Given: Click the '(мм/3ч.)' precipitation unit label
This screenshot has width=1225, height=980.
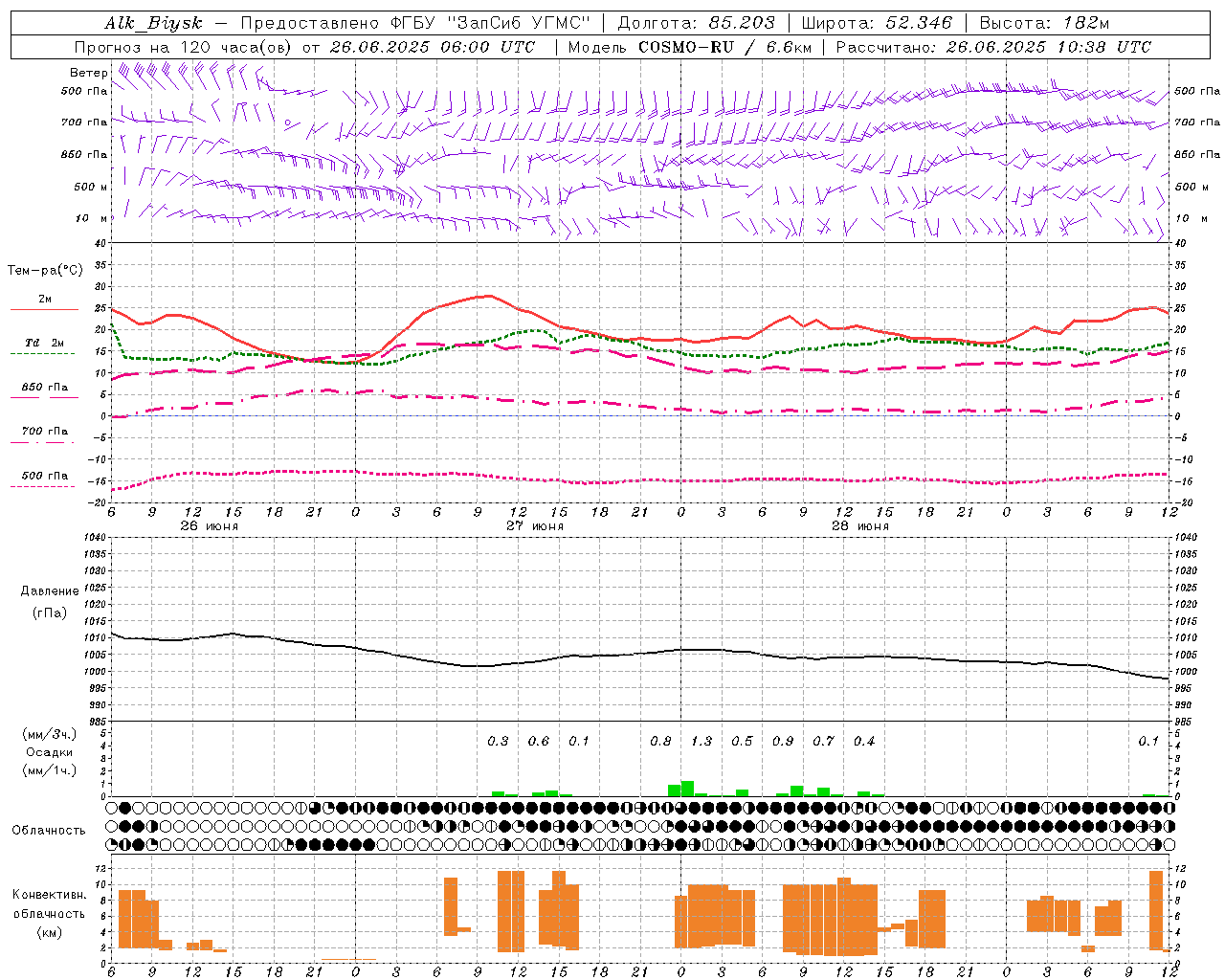Looking at the screenshot, I should (x=50, y=734).
